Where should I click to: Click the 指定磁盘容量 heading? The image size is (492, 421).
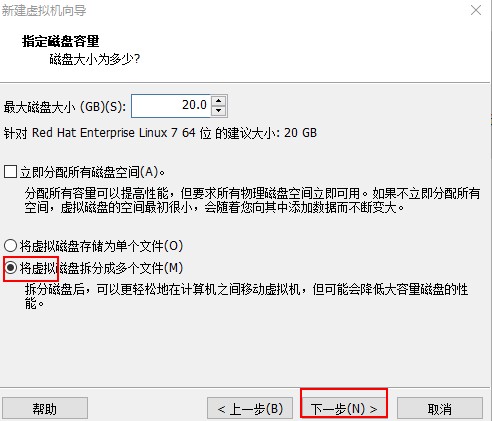click(x=60, y=41)
